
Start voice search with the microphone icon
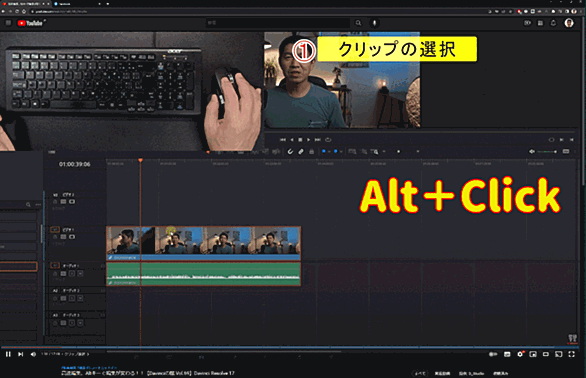pyautogui.click(x=374, y=23)
